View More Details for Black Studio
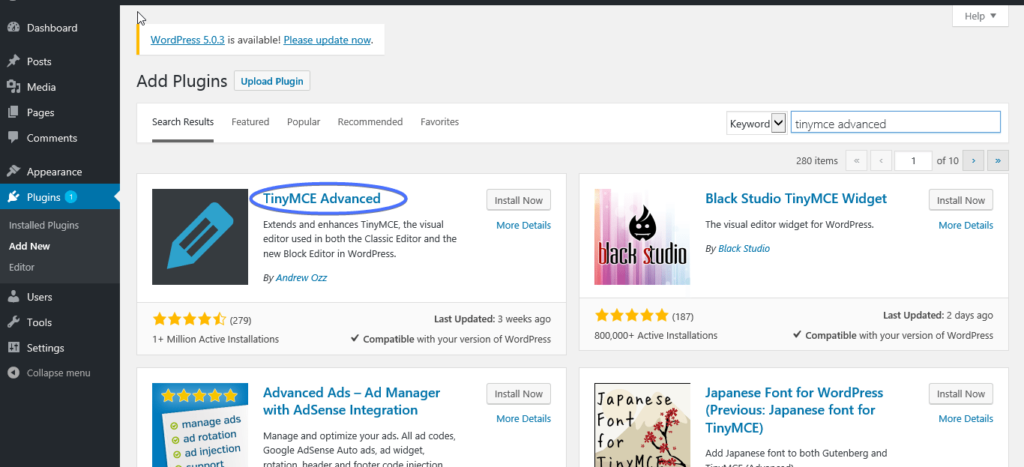Image resolution: width=1024 pixels, height=467 pixels. click(966, 225)
